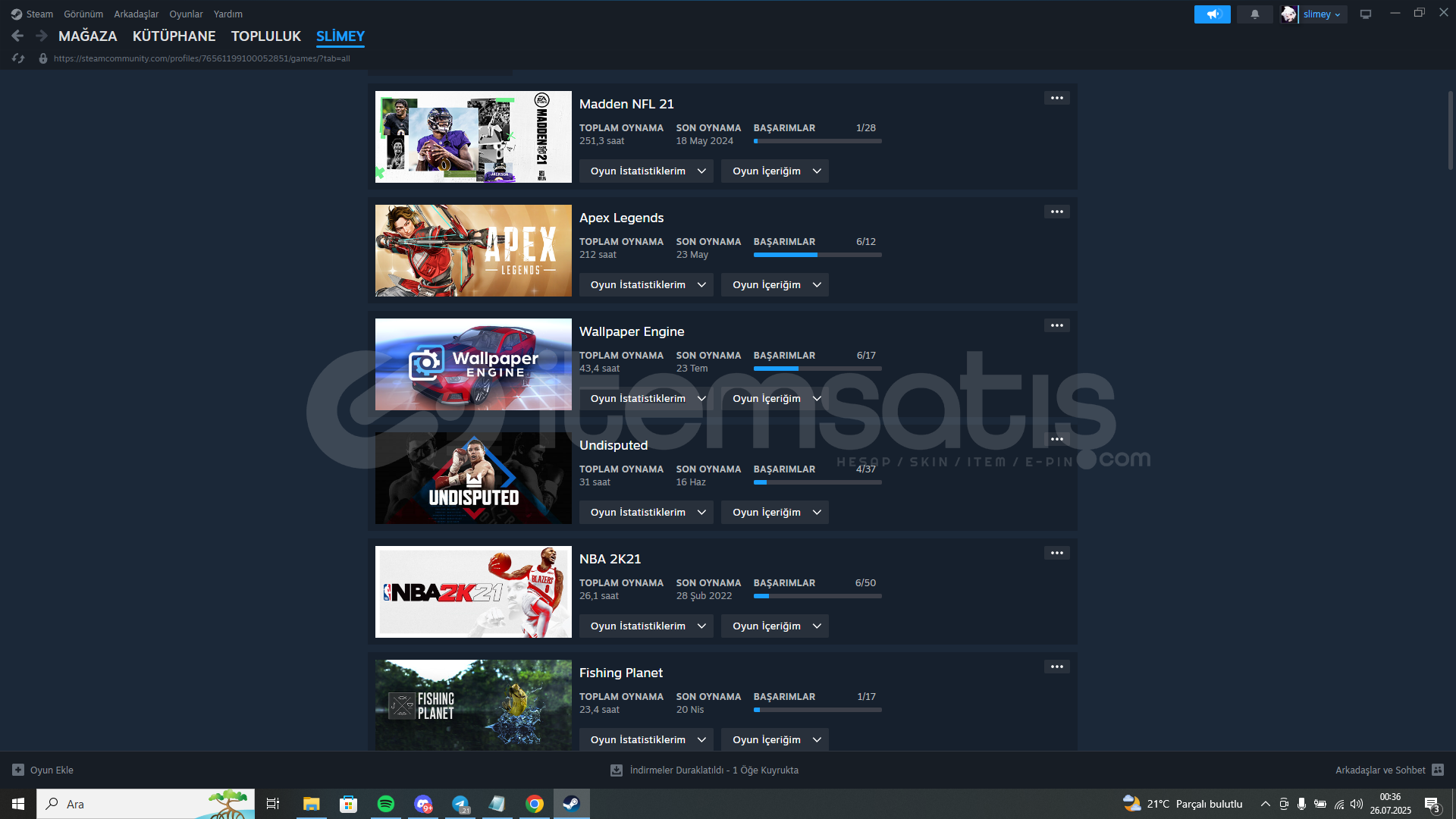The image size is (1456, 819).
Task: Open volume control in system tray
Action: [1357, 804]
